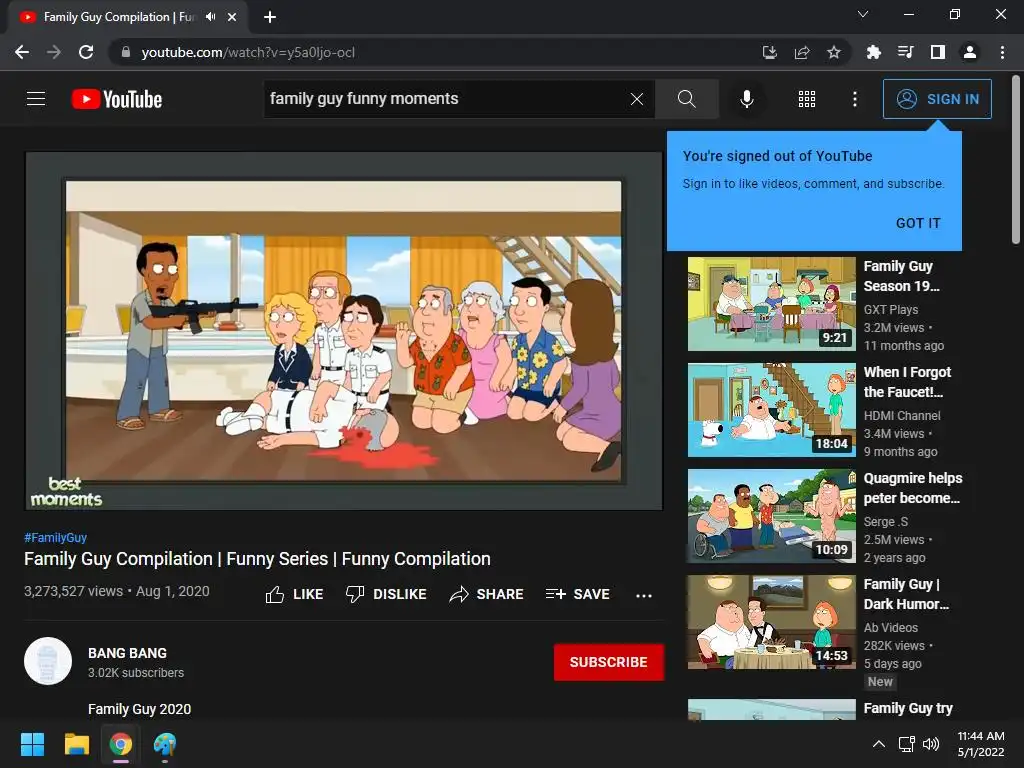This screenshot has width=1024, height=768.
Task: Open the tab search chevron
Action: 863,14
